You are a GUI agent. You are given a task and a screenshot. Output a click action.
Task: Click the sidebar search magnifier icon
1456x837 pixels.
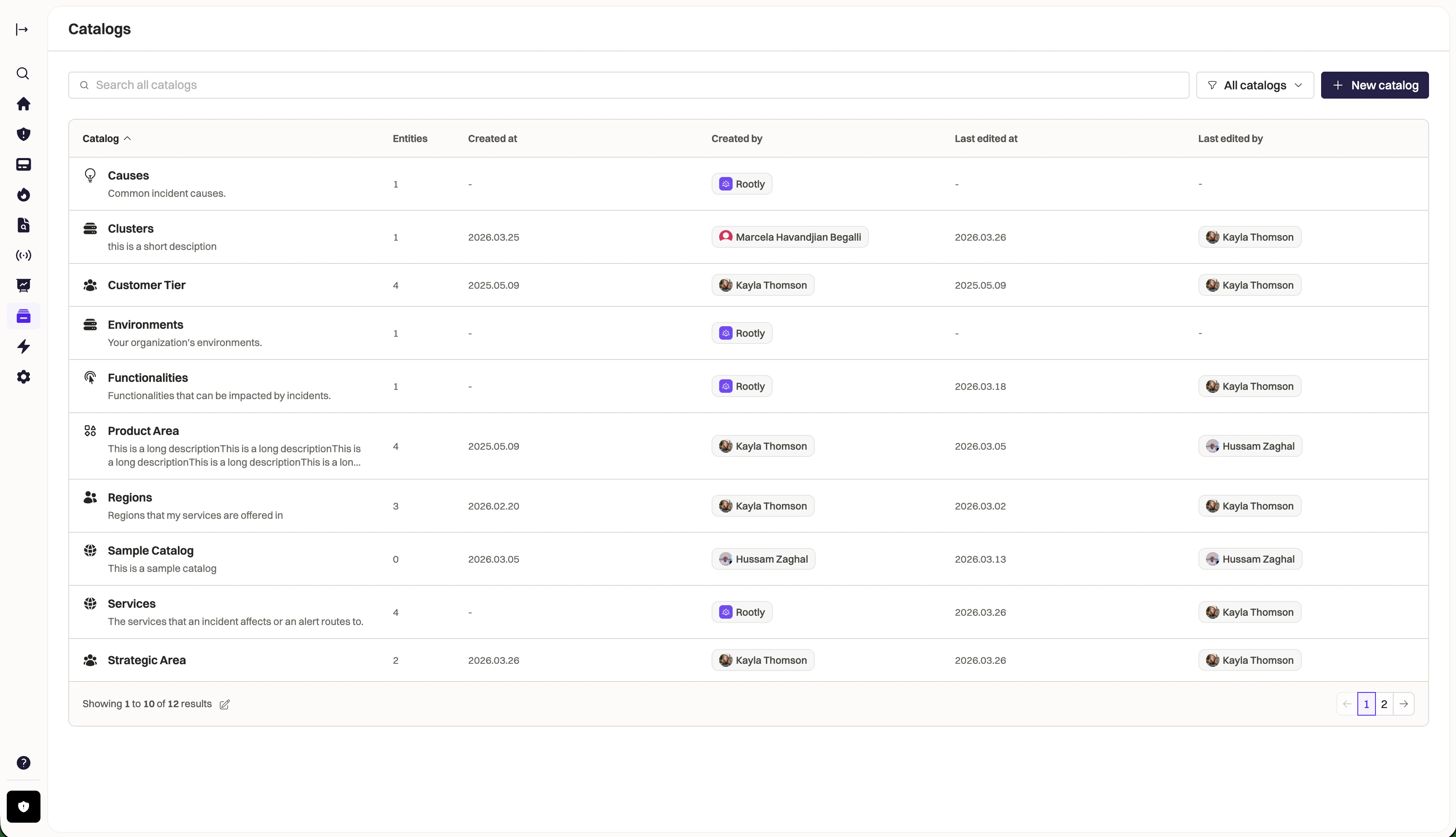pos(23,74)
